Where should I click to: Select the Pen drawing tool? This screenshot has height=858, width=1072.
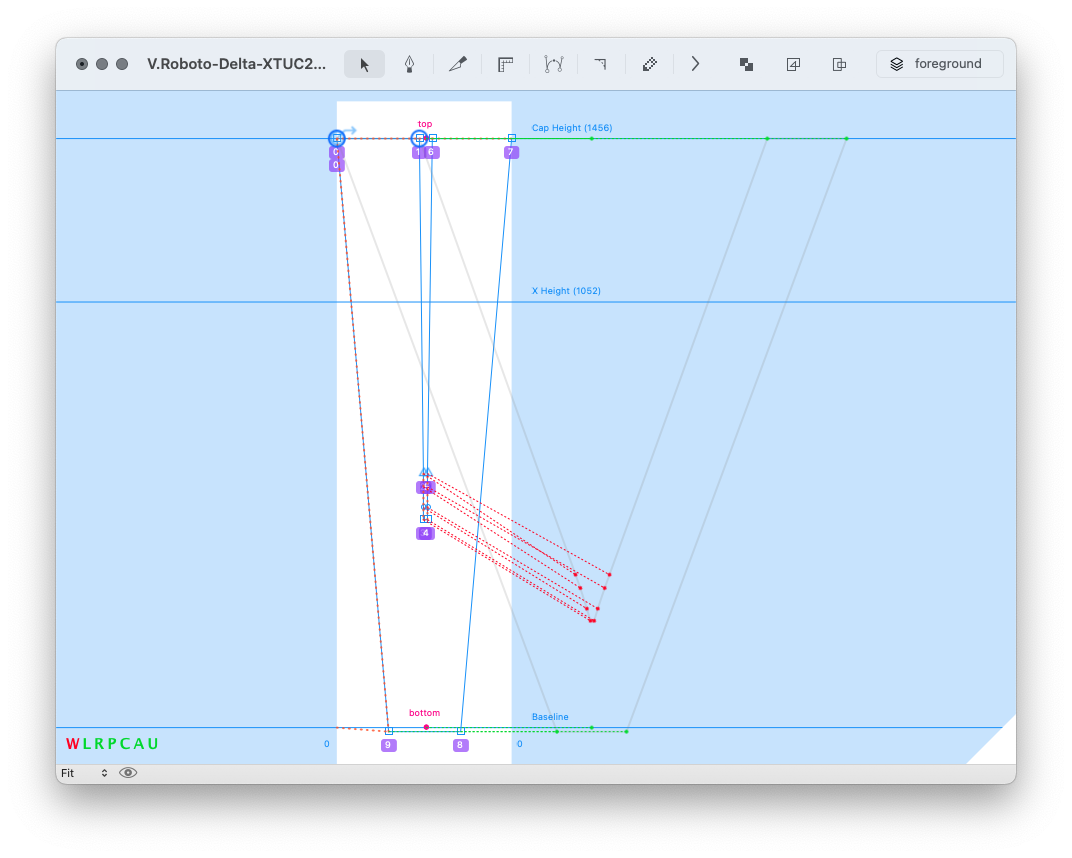pos(410,64)
